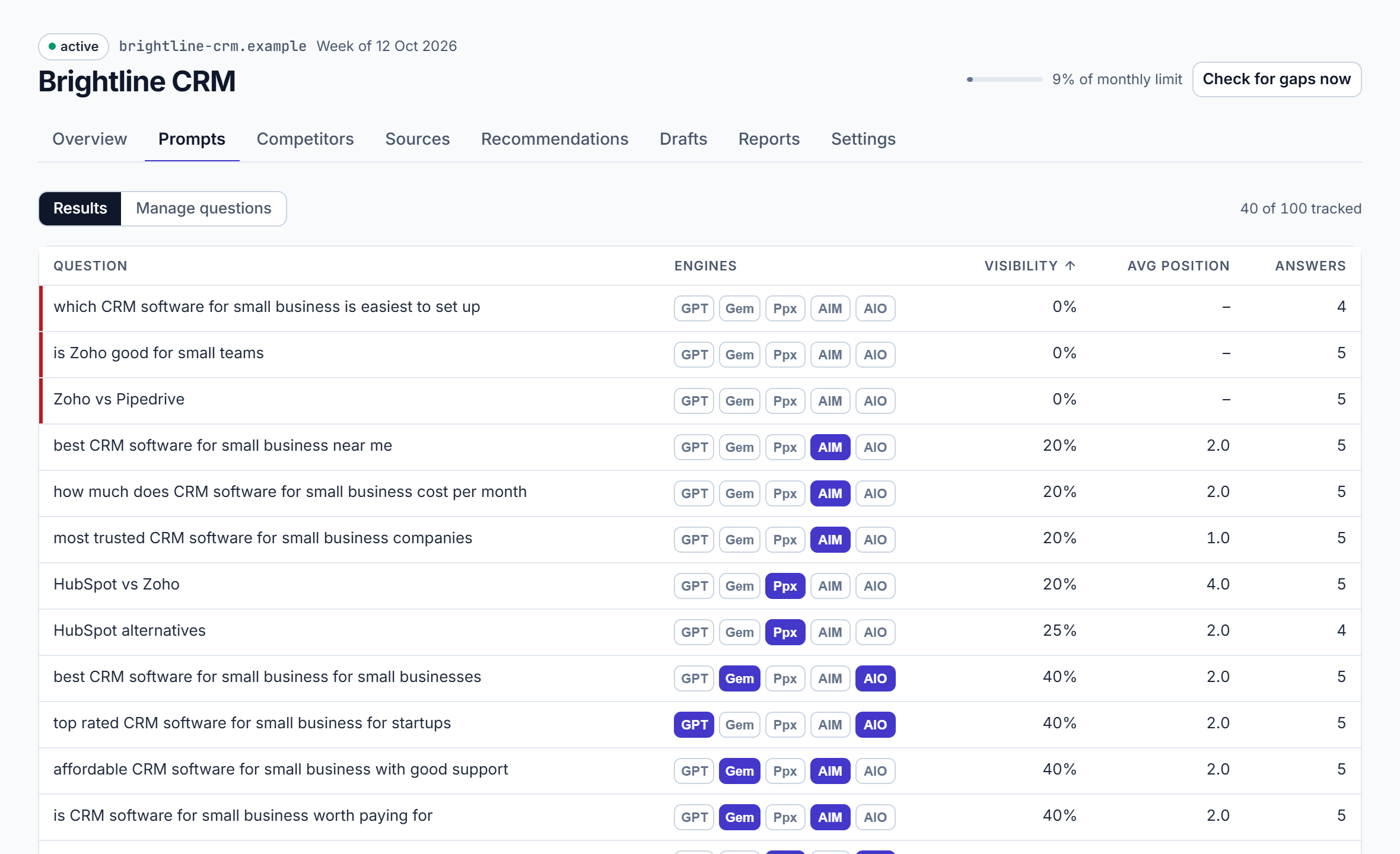Screen dimensions: 1400x854
Task: Sort by Answers column header
Action: (1310, 266)
